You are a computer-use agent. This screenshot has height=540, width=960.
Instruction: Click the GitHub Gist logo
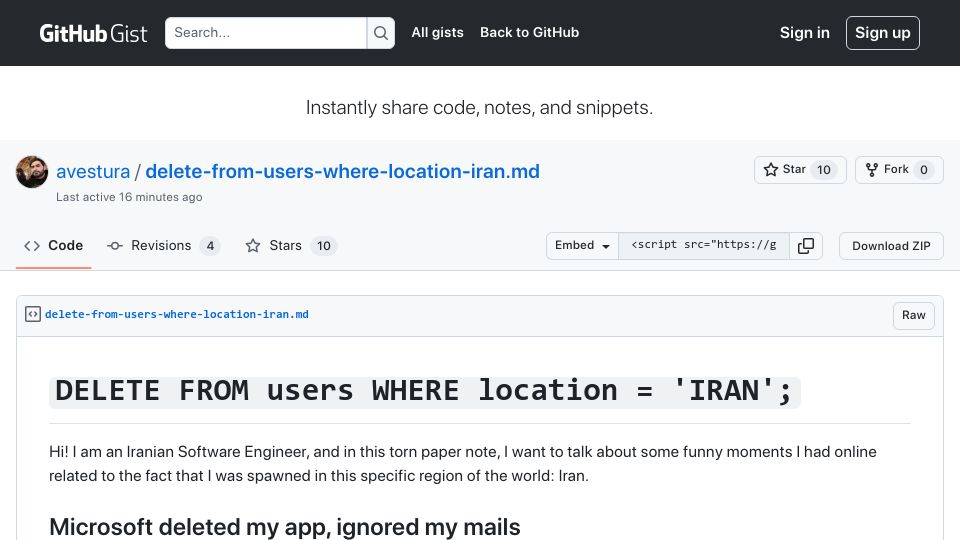[x=93, y=33]
